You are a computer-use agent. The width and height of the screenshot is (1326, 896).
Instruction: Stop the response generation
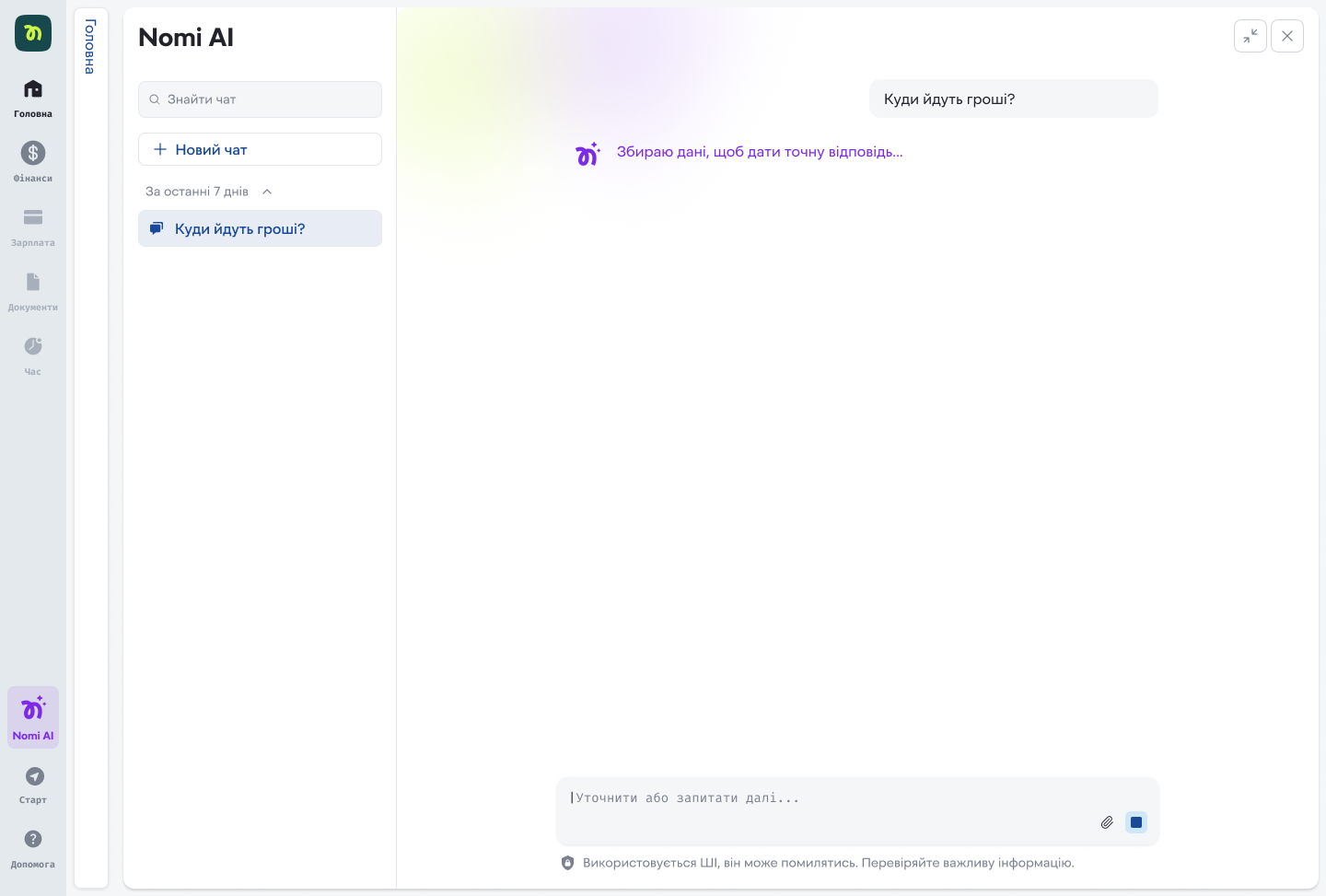pos(1136,822)
